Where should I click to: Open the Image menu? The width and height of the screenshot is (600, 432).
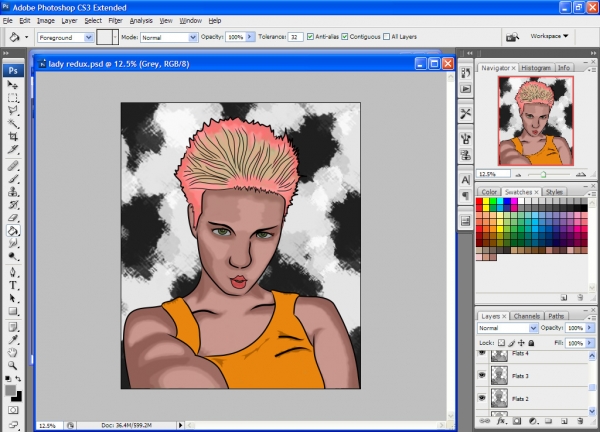[46, 21]
